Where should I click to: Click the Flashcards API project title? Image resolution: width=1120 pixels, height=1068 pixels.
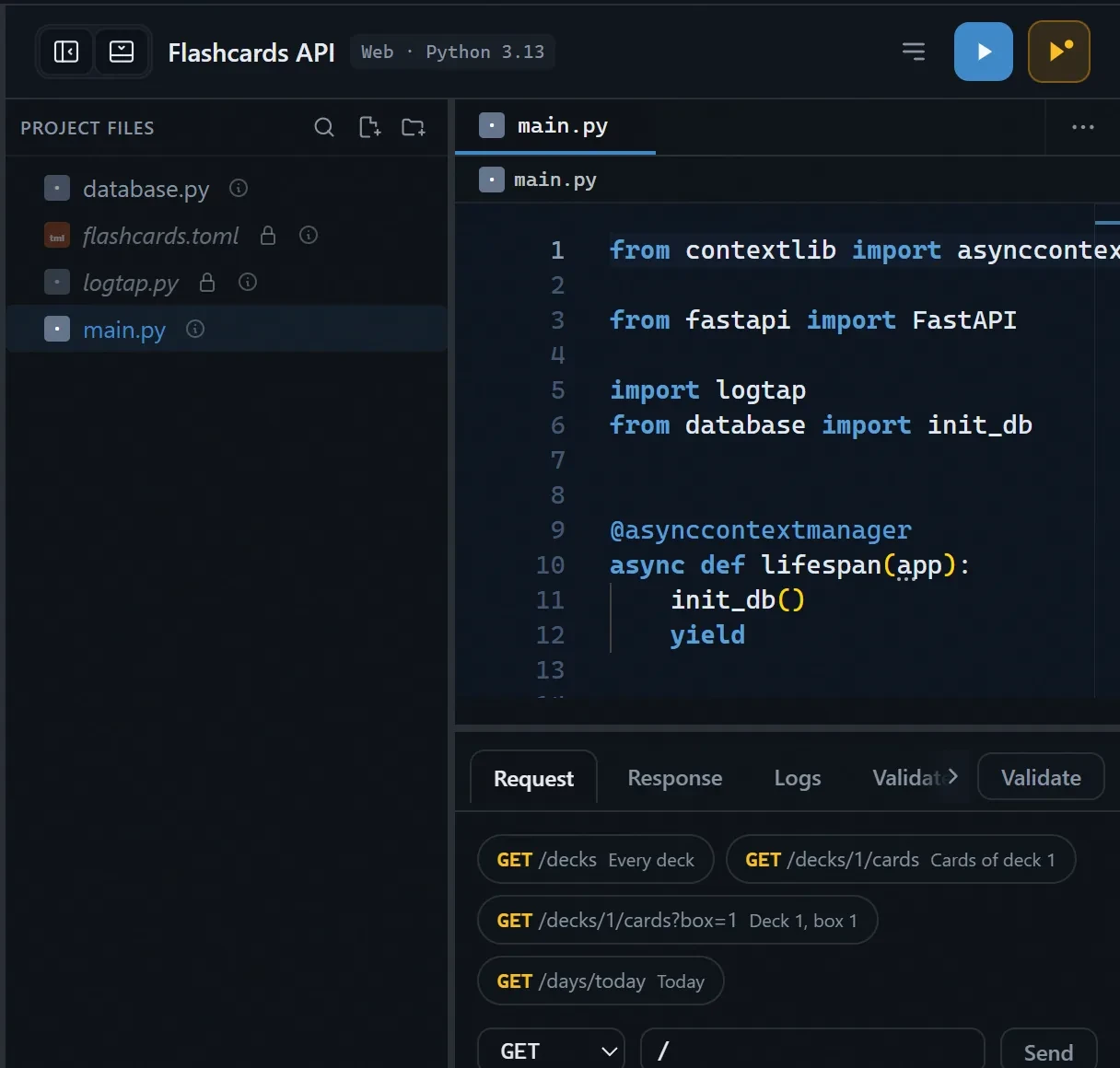click(x=251, y=52)
